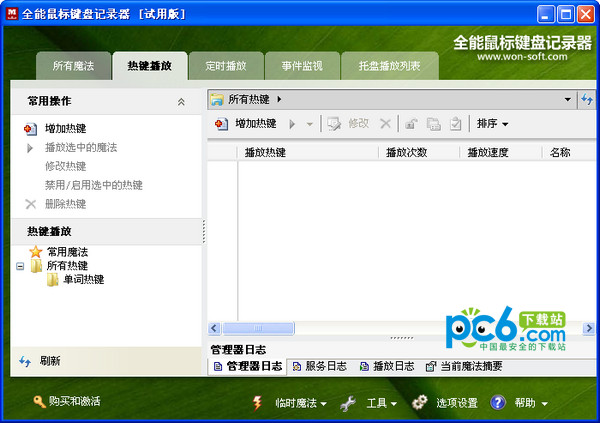The width and height of the screenshot is (600, 423).
Task: Open the 播放日志 log tab
Action: (x=387, y=366)
